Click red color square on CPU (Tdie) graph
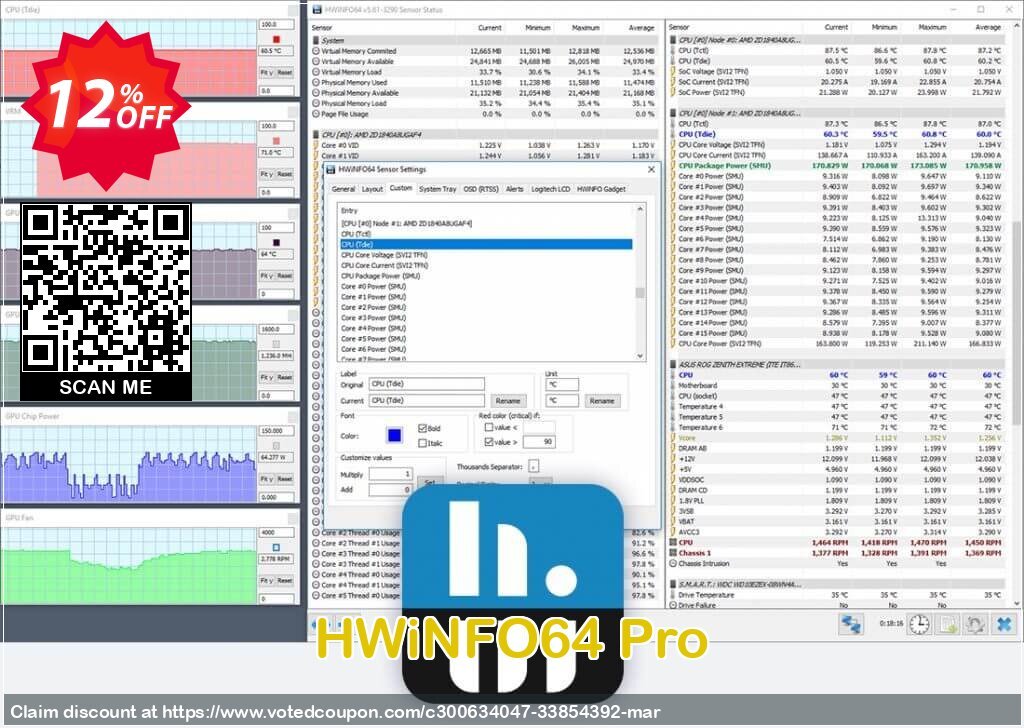Screen dimensions: 1024x728 pos(276,39)
